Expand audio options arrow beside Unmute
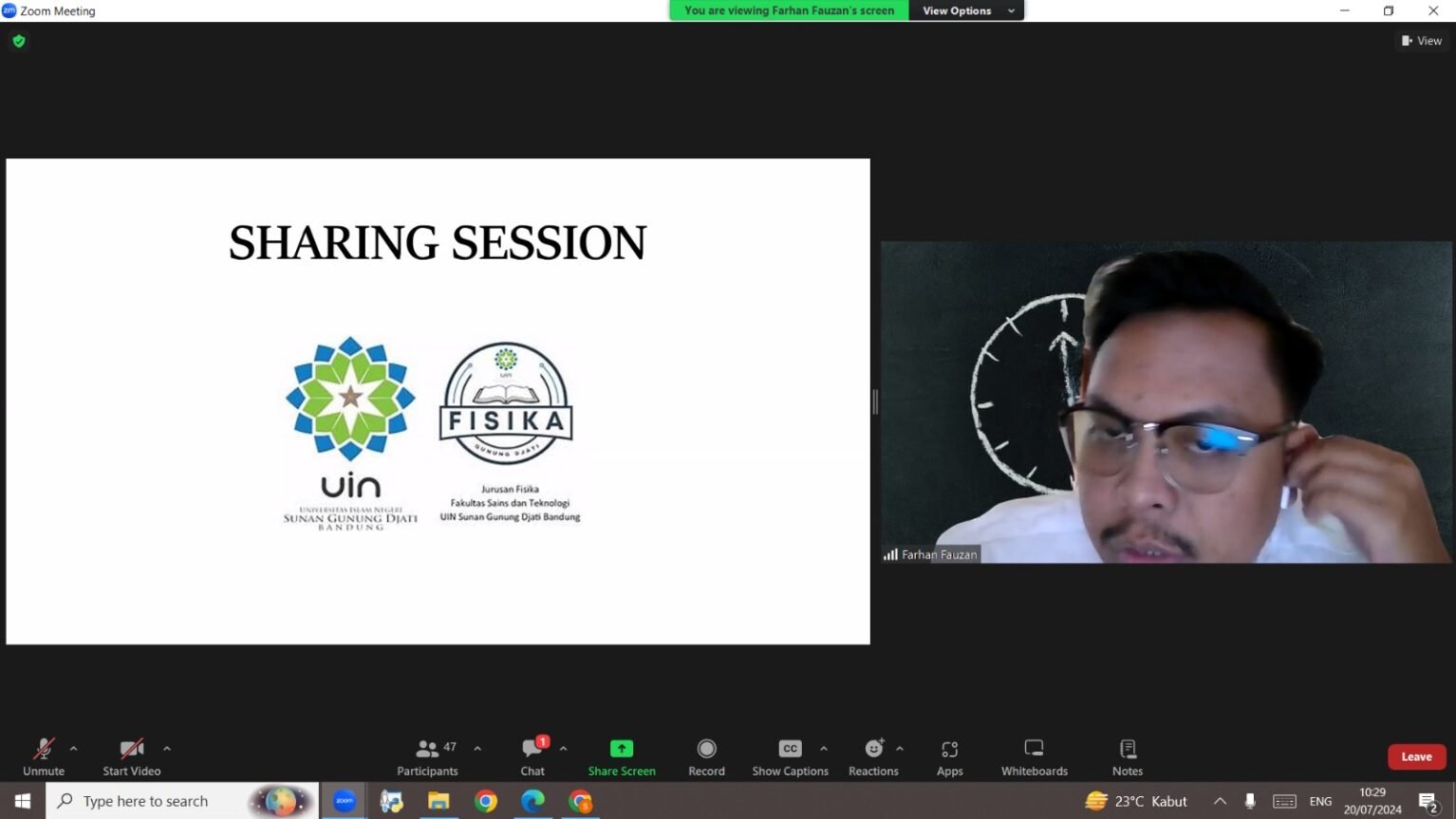This screenshot has height=819, width=1456. (x=74, y=749)
